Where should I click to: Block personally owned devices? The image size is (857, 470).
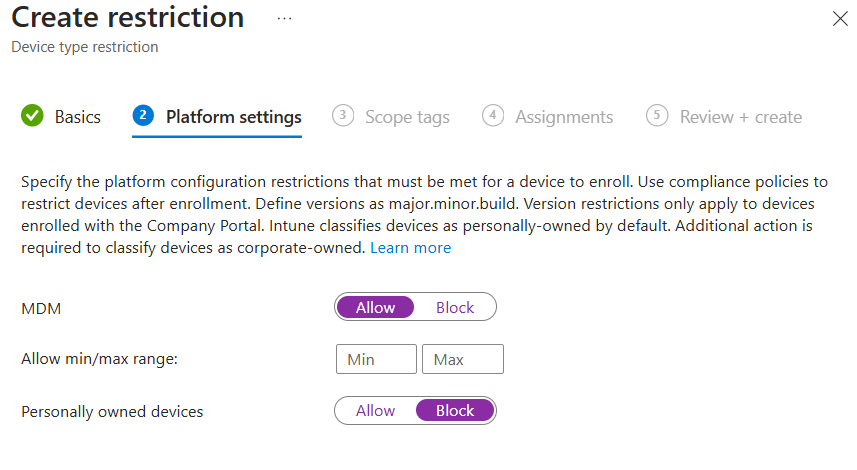click(x=455, y=410)
